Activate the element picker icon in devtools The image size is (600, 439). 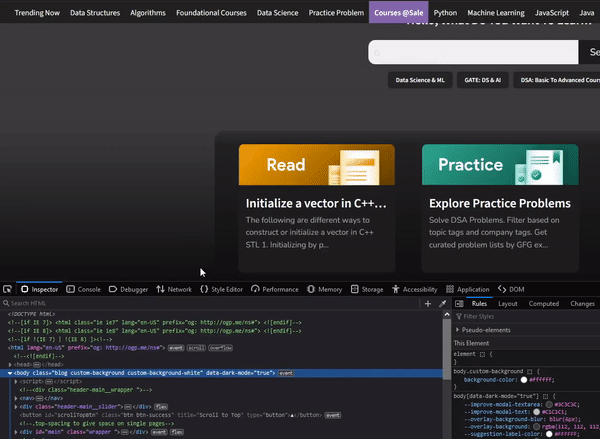coord(7,289)
